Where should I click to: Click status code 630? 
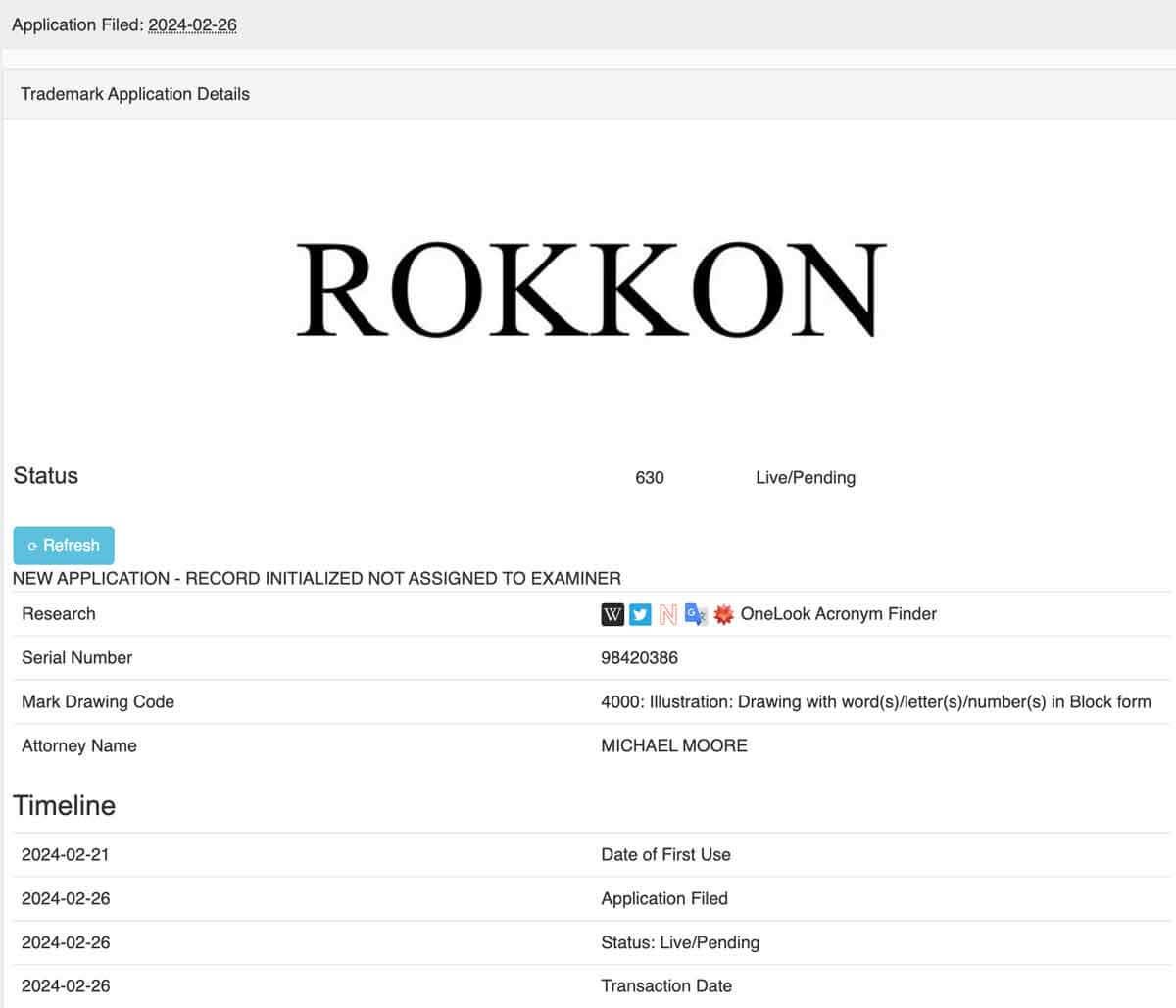point(649,478)
